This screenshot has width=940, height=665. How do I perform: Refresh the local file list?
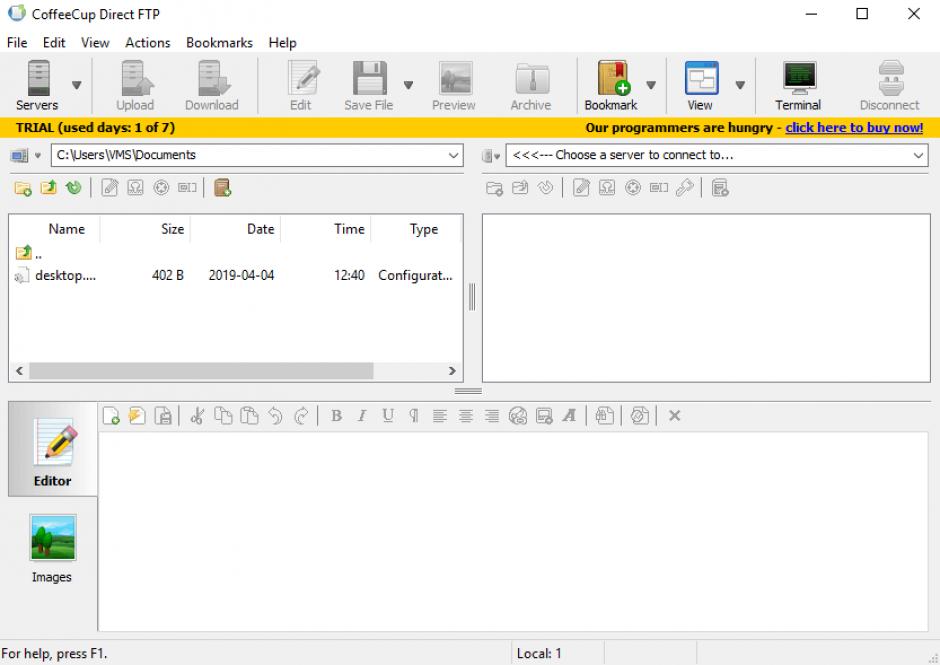tap(74, 188)
